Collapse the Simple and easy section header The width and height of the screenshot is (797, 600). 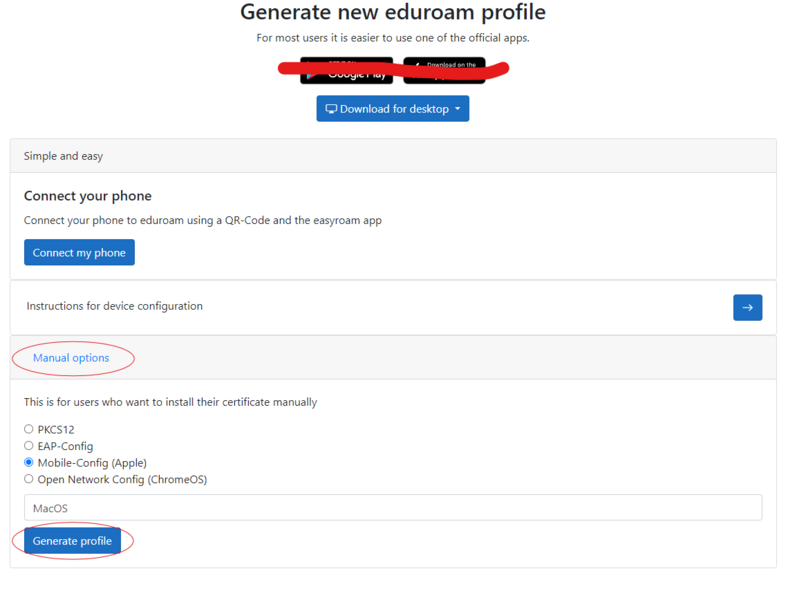point(64,156)
